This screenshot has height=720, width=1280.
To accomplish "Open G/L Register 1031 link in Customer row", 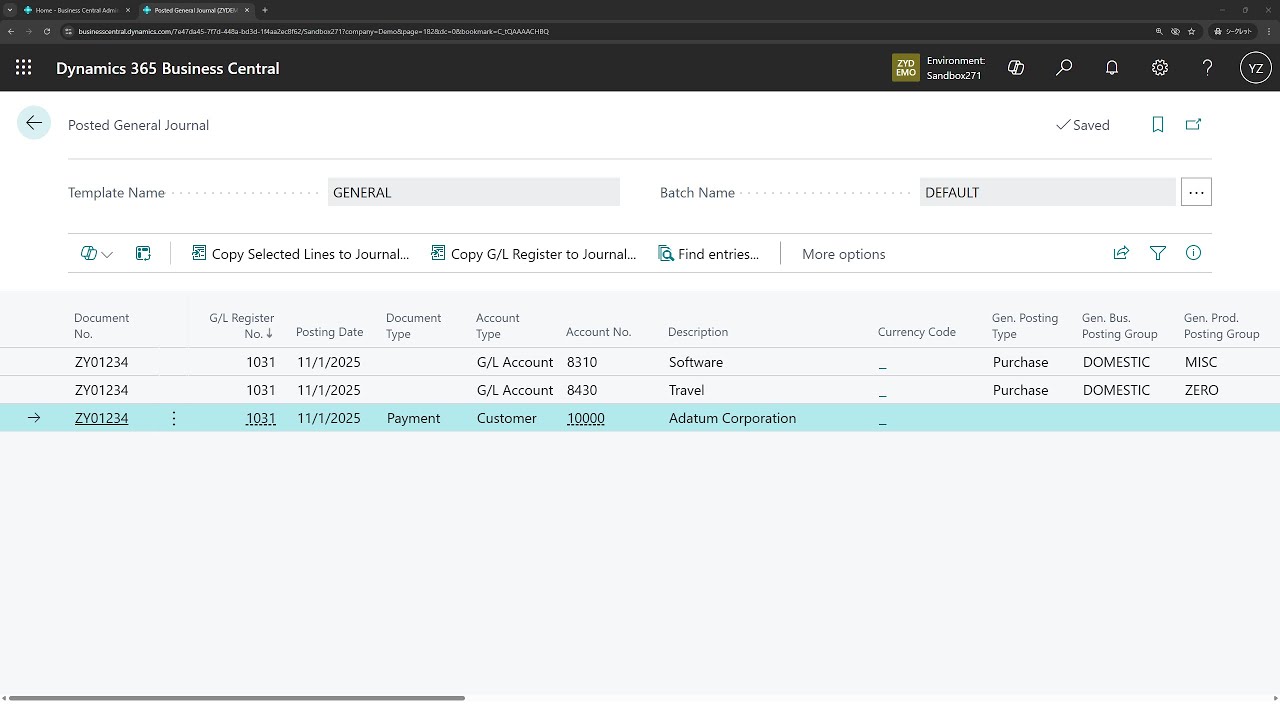I will click(260, 418).
